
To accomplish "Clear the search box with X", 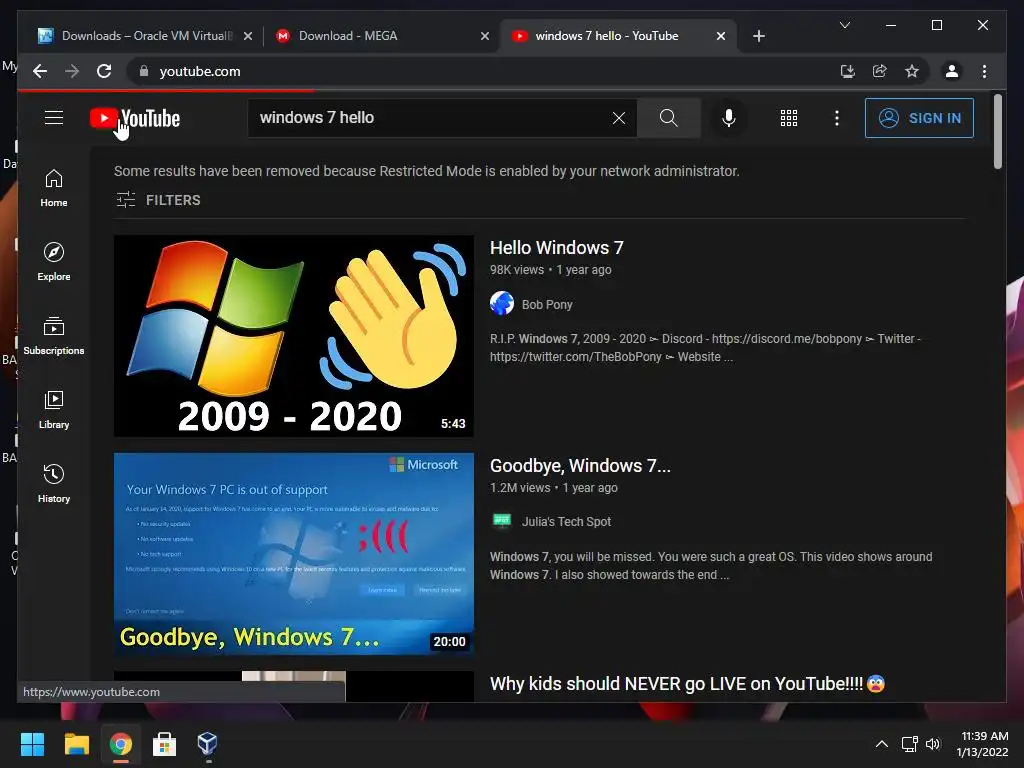I will [618, 118].
